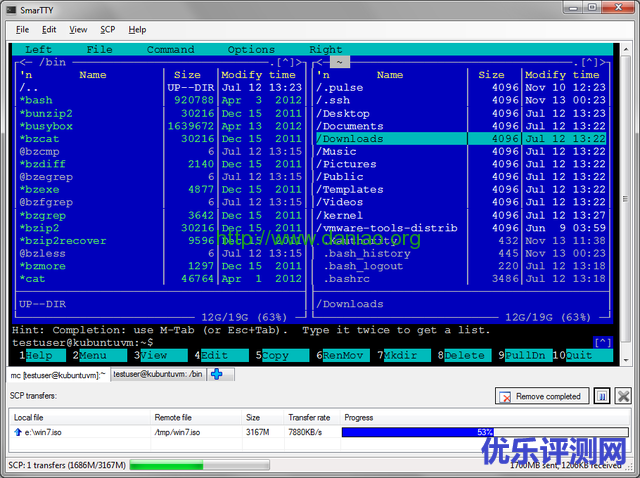Click the Transfer rate column header
This screenshot has width=640, height=478.
[309, 418]
